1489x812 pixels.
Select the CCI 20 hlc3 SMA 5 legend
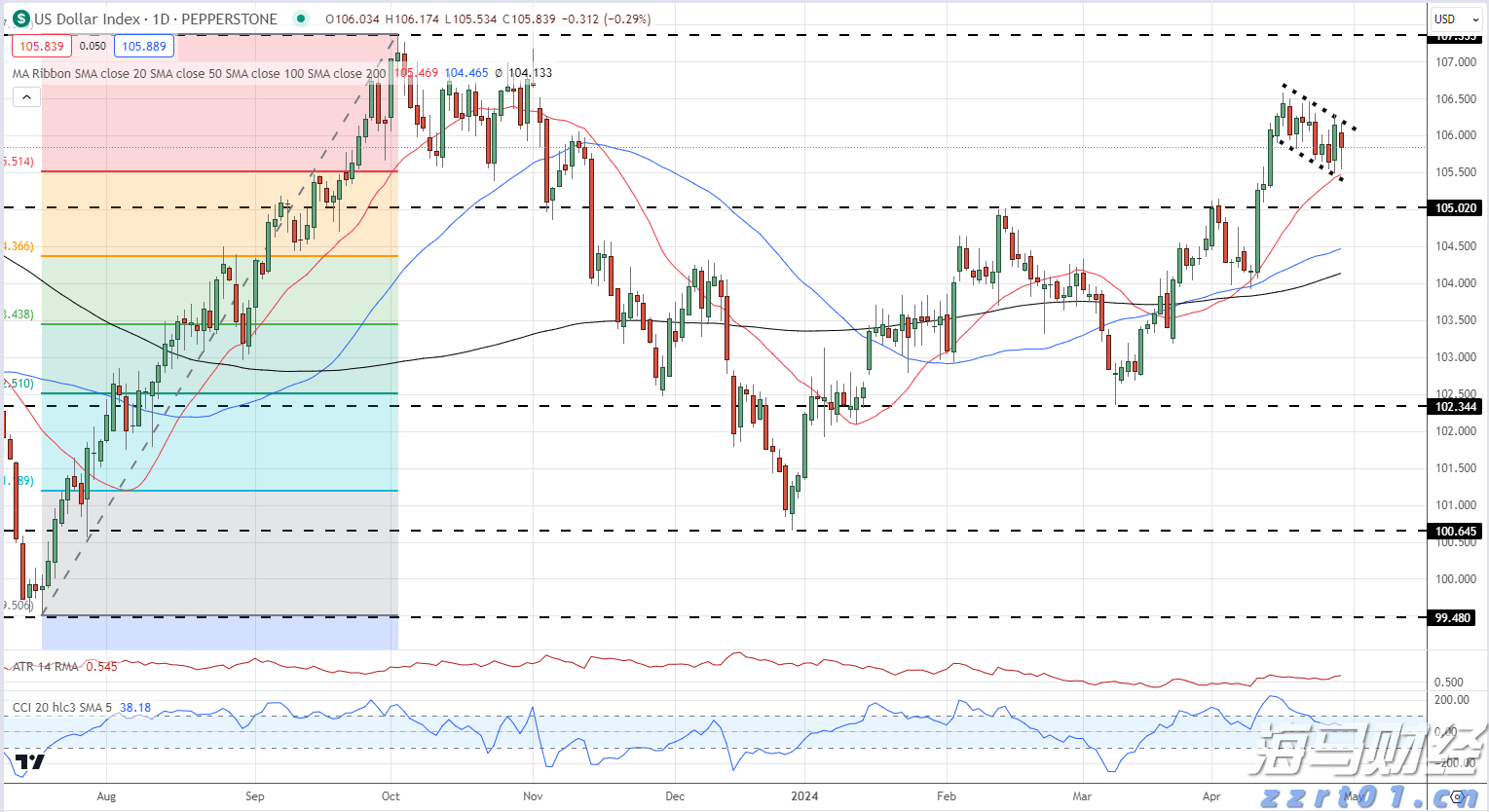point(63,707)
